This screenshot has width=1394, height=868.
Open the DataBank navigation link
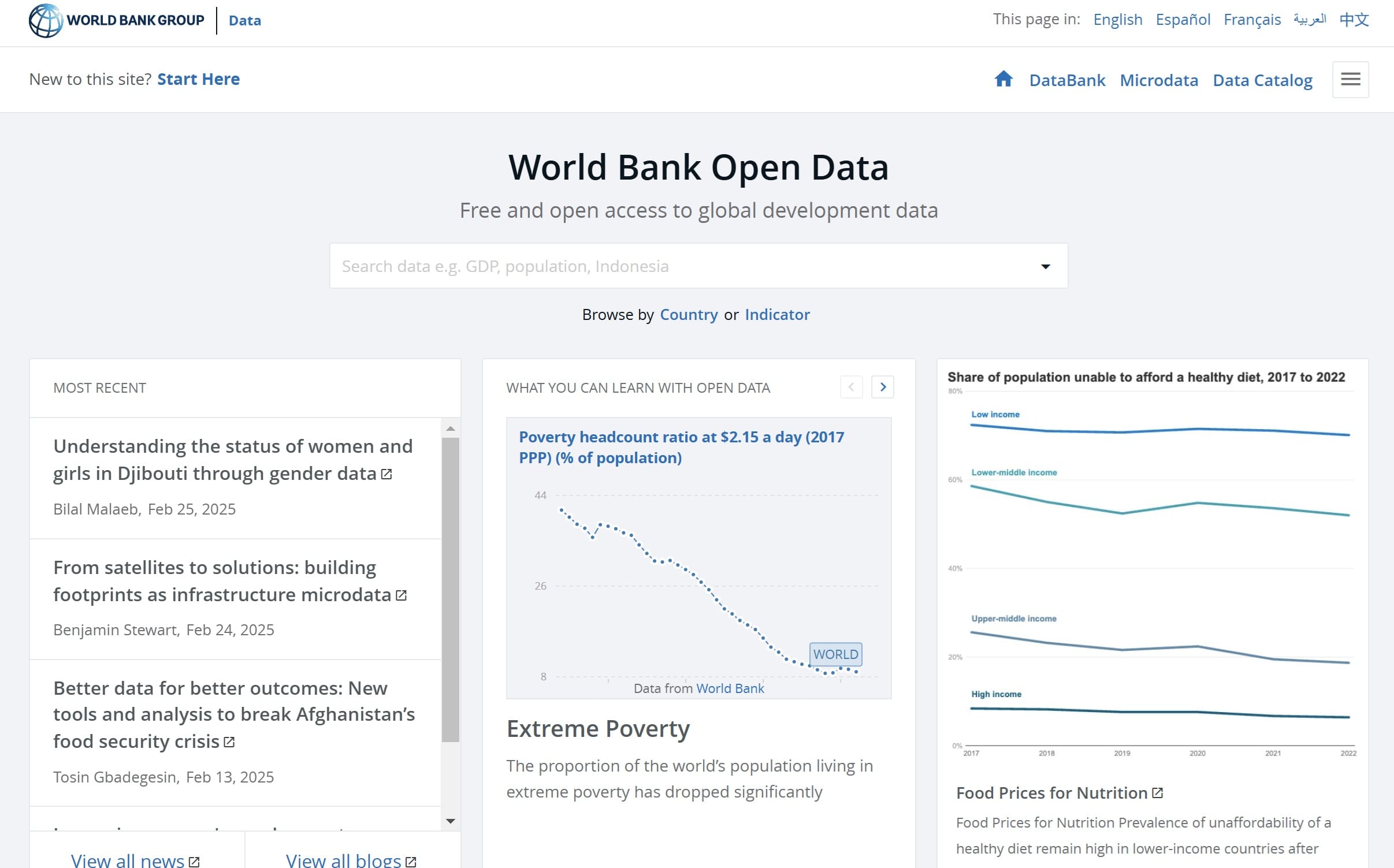(x=1067, y=80)
